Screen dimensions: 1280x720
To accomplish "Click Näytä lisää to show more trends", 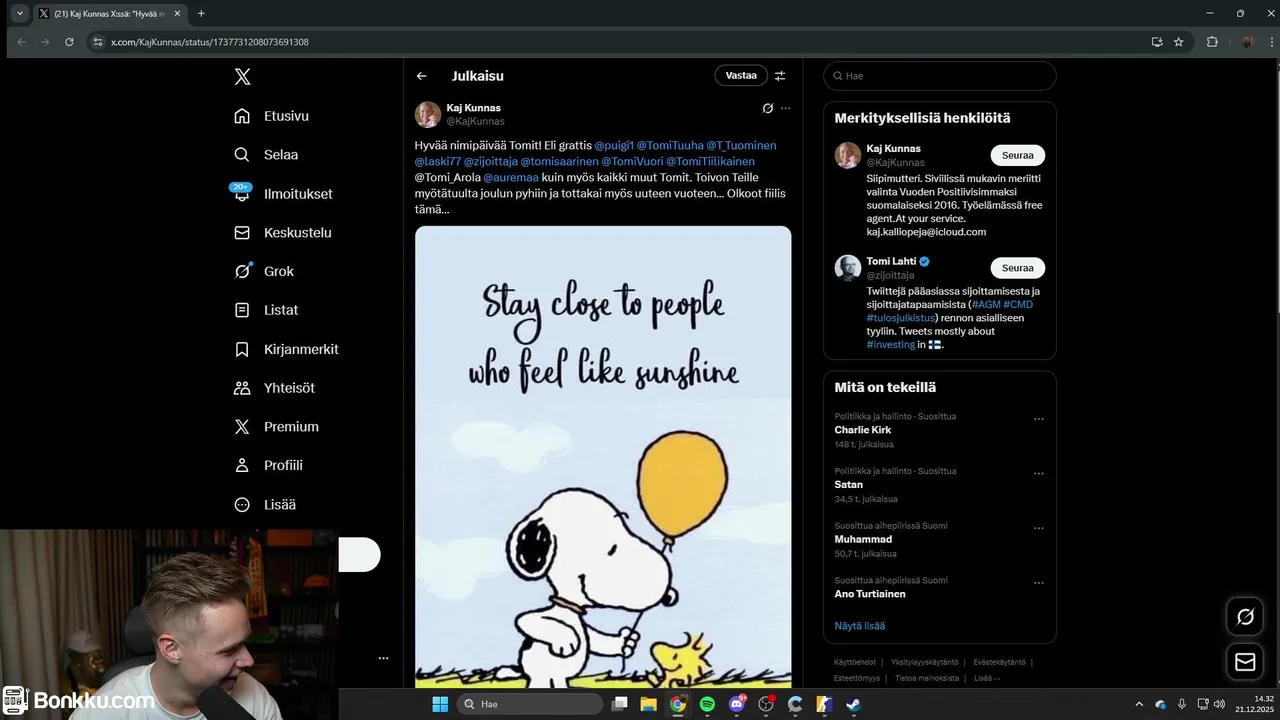I will tap(860, 626).
